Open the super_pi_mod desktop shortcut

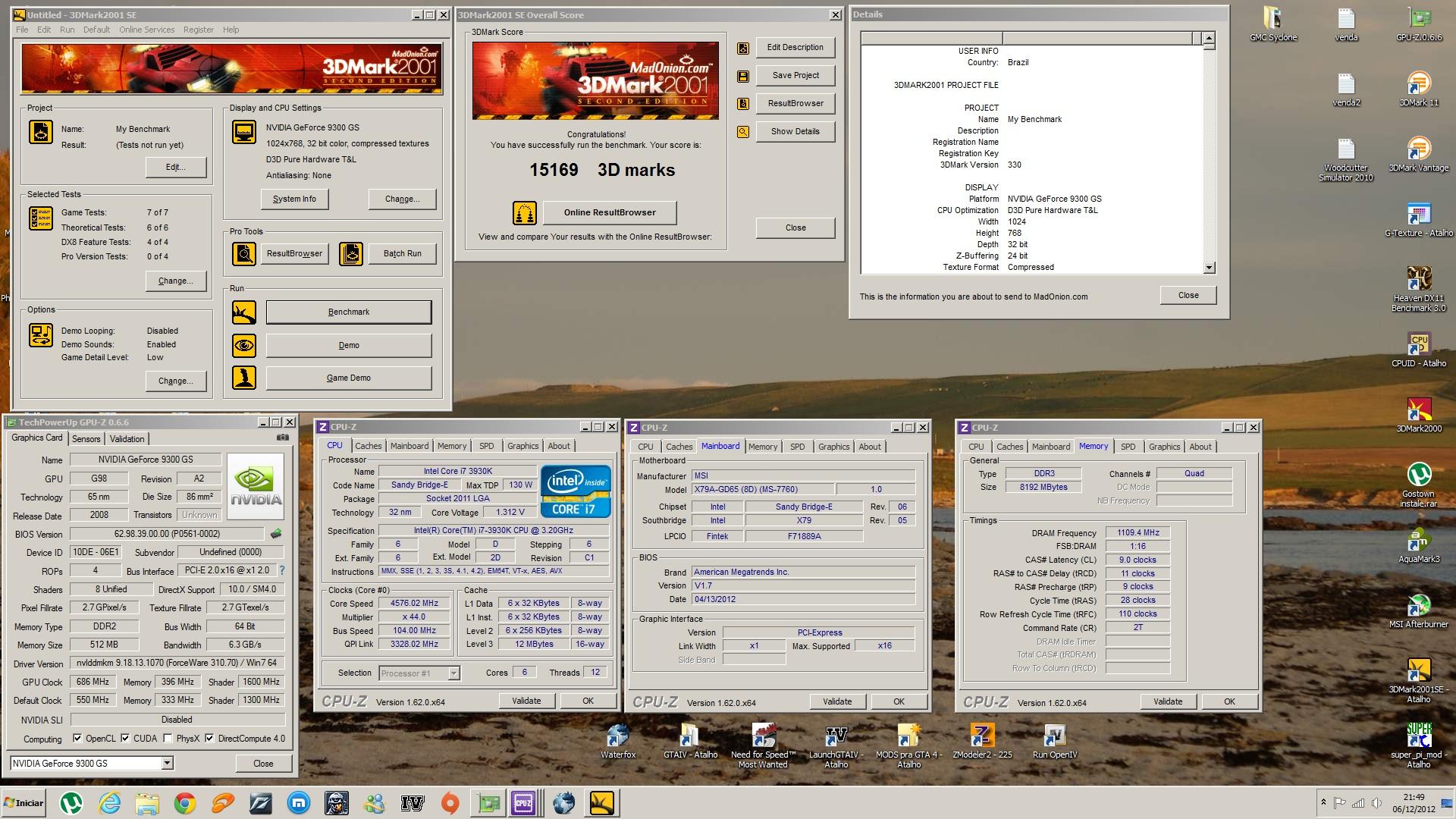(1418, 745)
